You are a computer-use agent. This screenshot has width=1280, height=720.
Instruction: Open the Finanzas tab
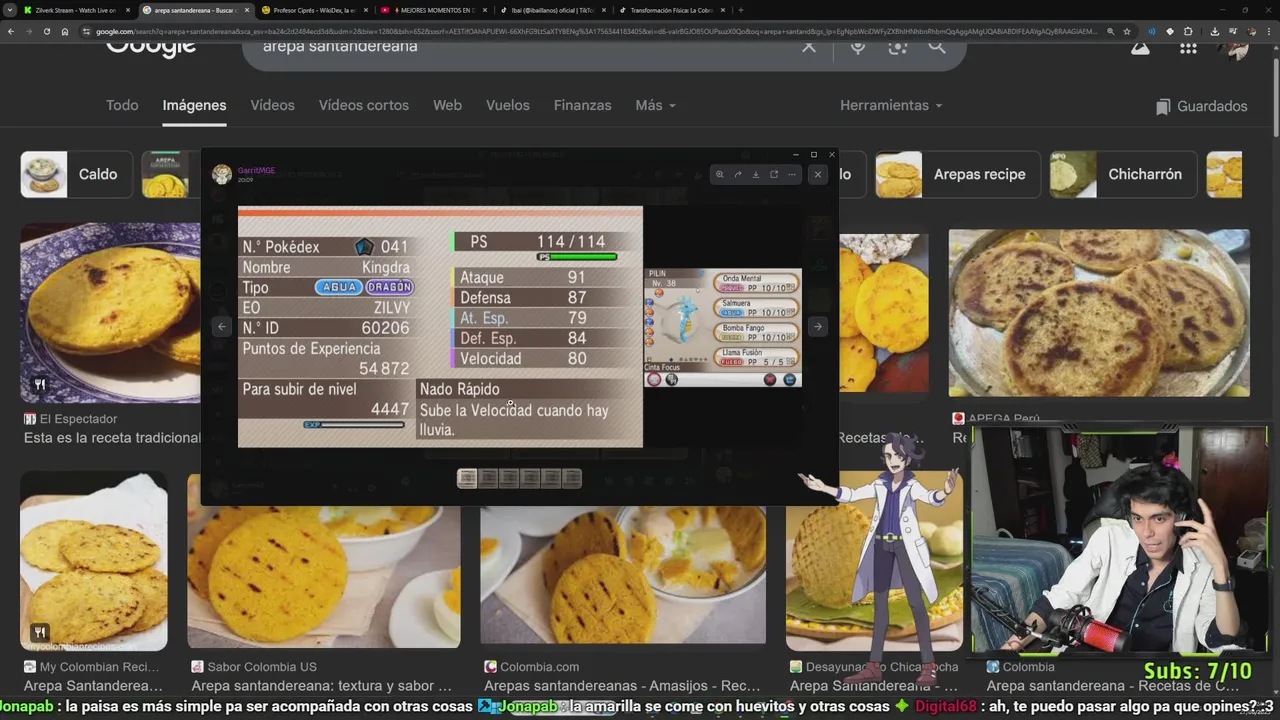click(582, 105)
